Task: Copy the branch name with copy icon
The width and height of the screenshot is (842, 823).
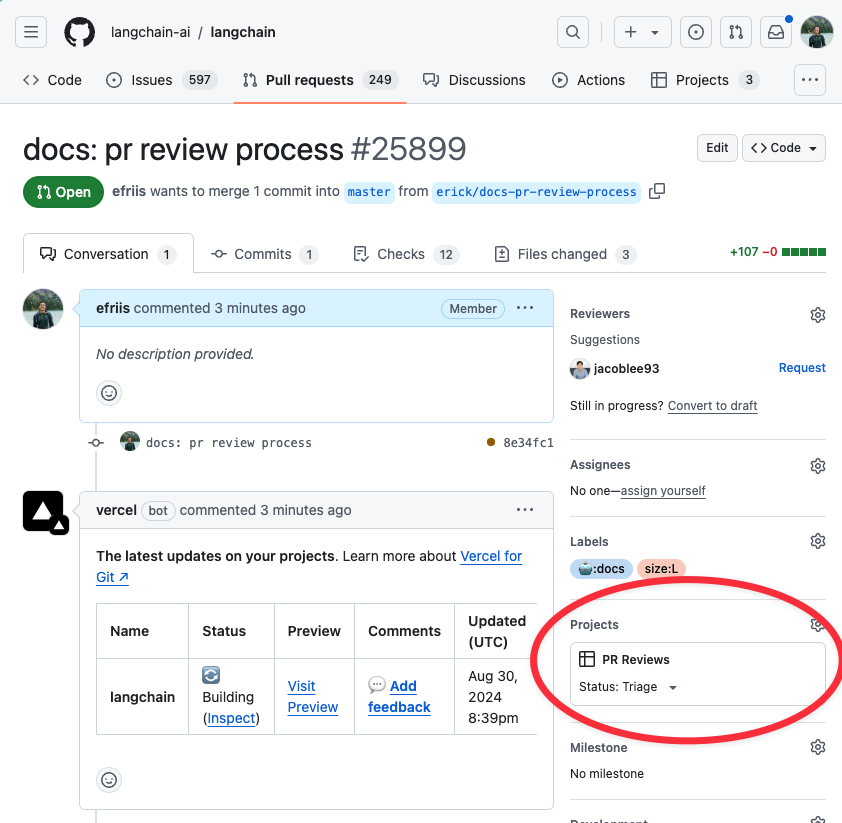Action: click(x=657, y=191)
